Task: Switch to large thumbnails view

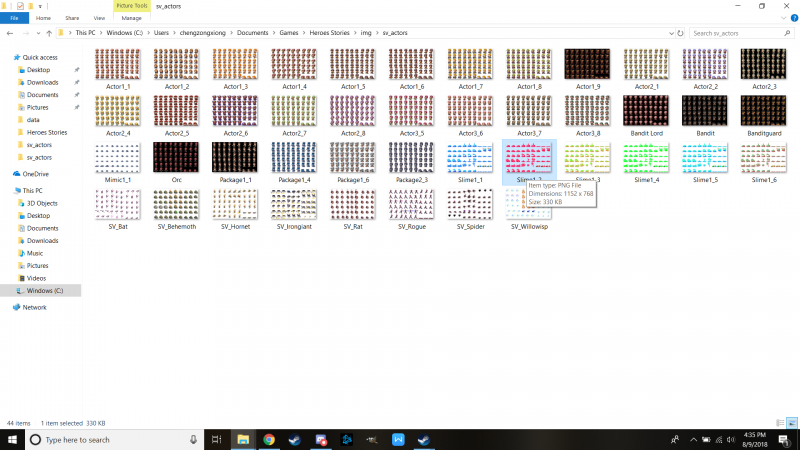Action: click(x=792, y=423)
